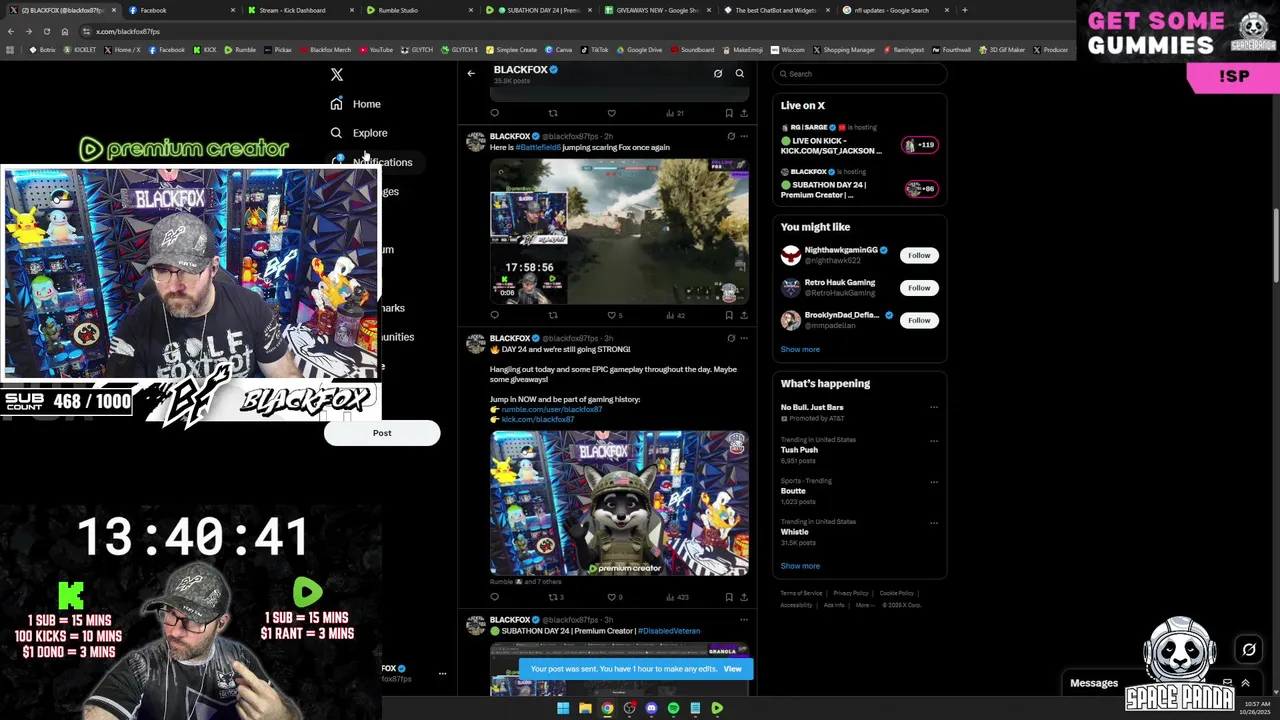
Task: Bookmark the Battlefield6 post
Action: click(x=729, y=315)
